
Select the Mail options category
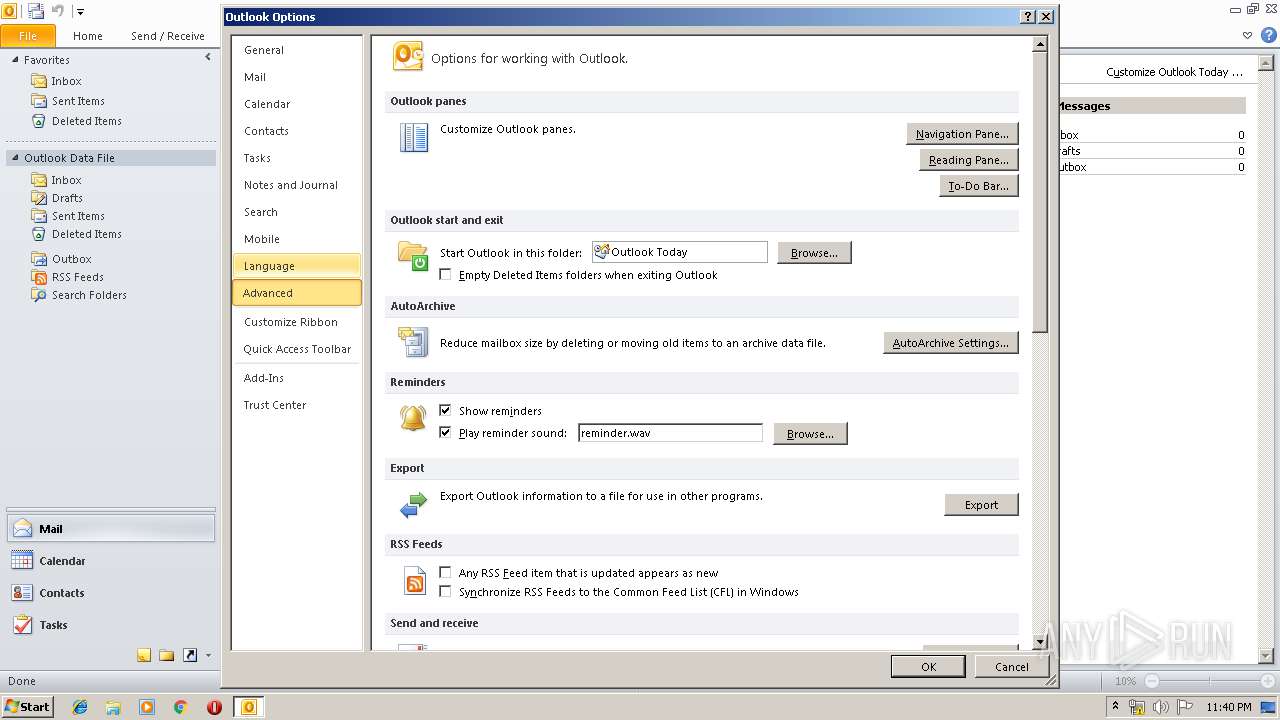(x=297, y=77)
